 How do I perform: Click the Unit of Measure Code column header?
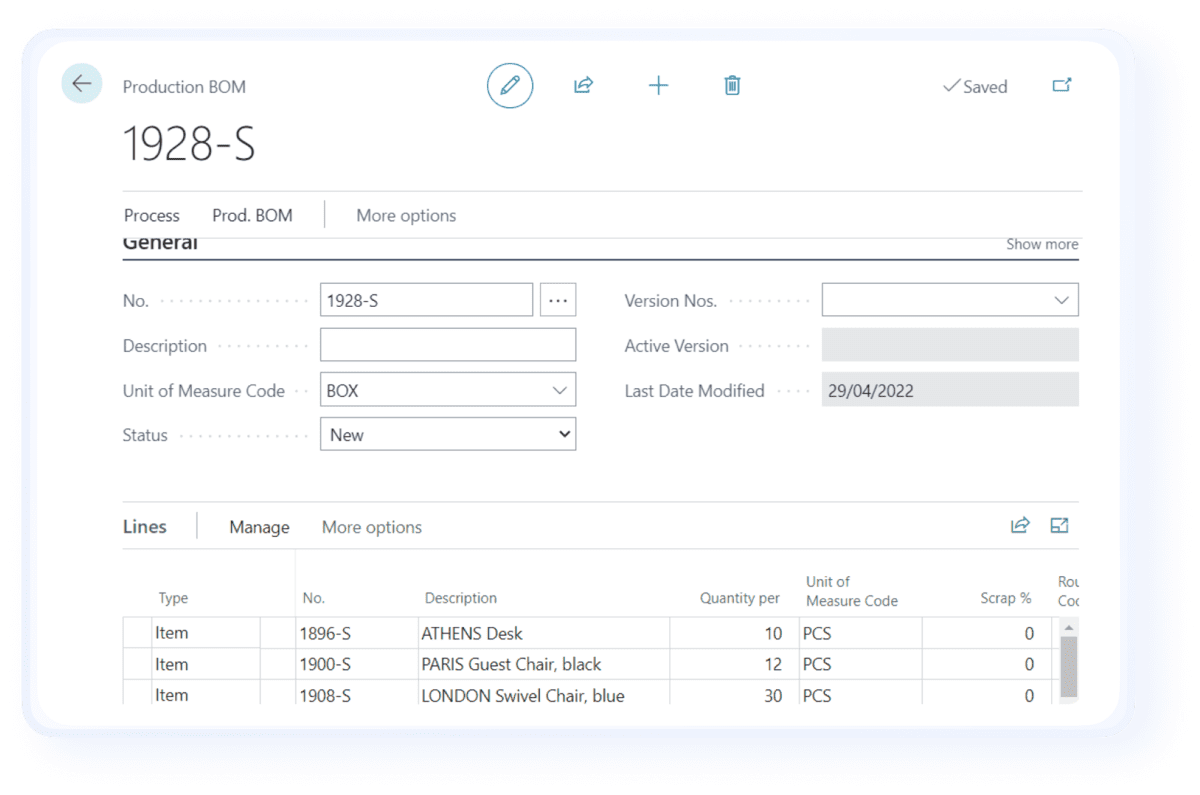852,591
